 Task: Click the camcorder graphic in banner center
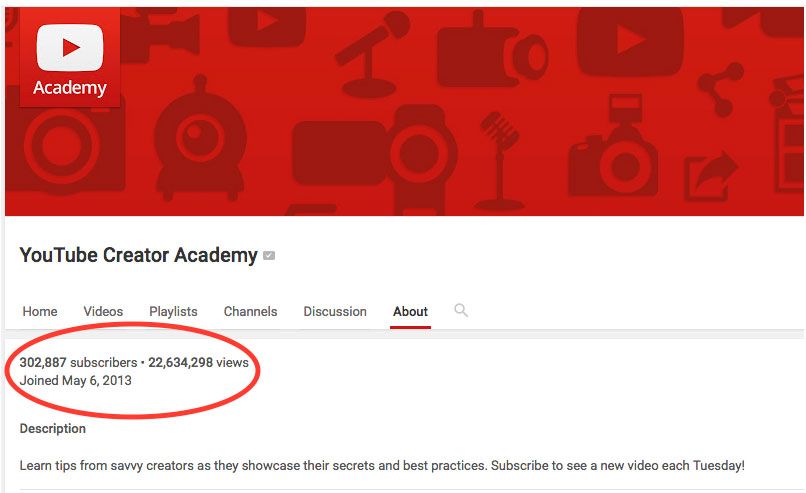(374, 154)
